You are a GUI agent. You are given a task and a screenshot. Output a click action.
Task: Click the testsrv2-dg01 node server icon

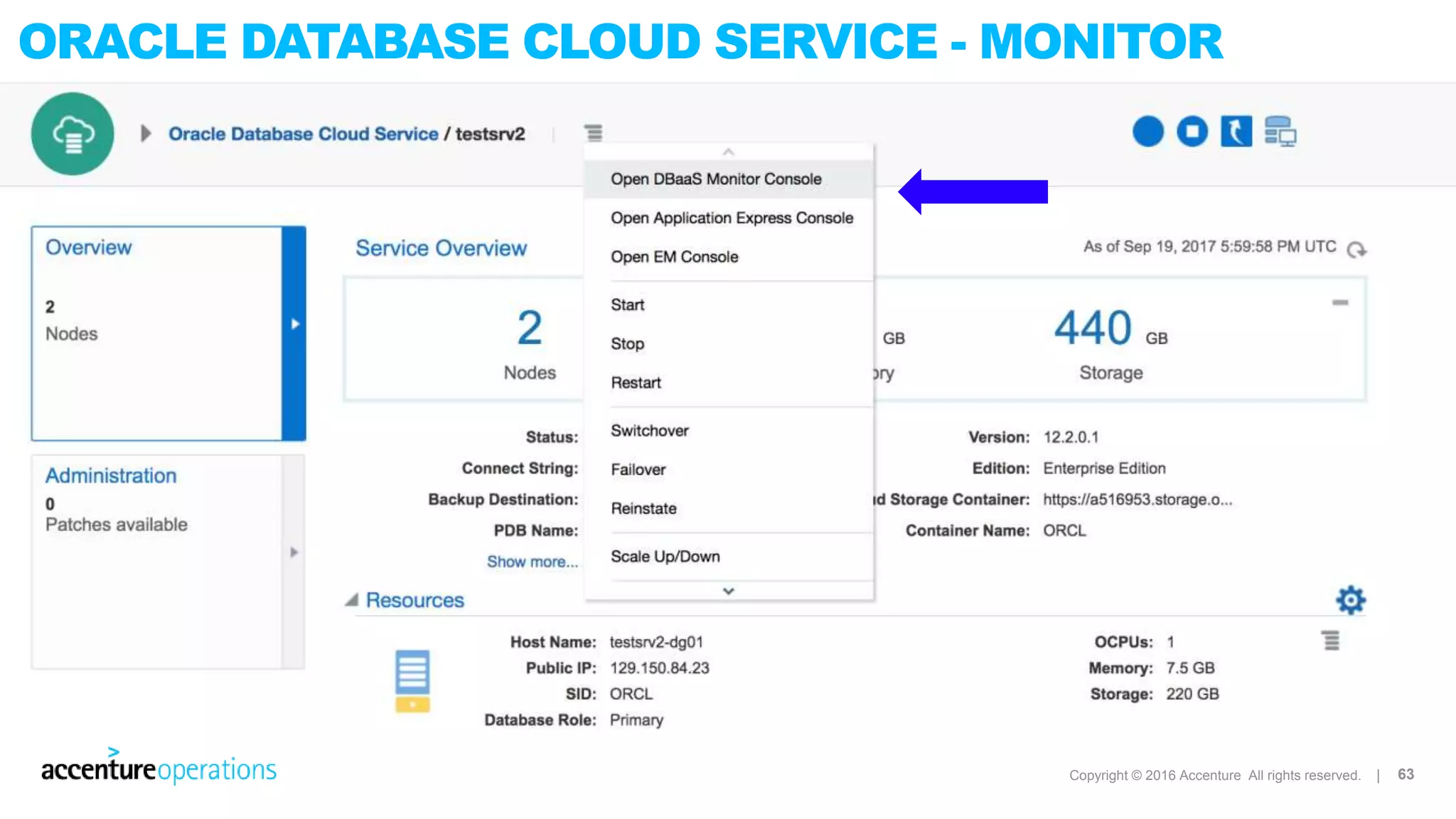pyautogui.click(x=412, y=680)
